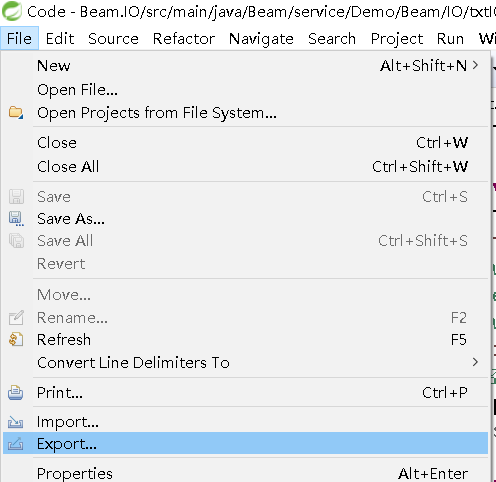496x482 pixels.
Task: Open the Edit menu
Action: coord(60,39)
